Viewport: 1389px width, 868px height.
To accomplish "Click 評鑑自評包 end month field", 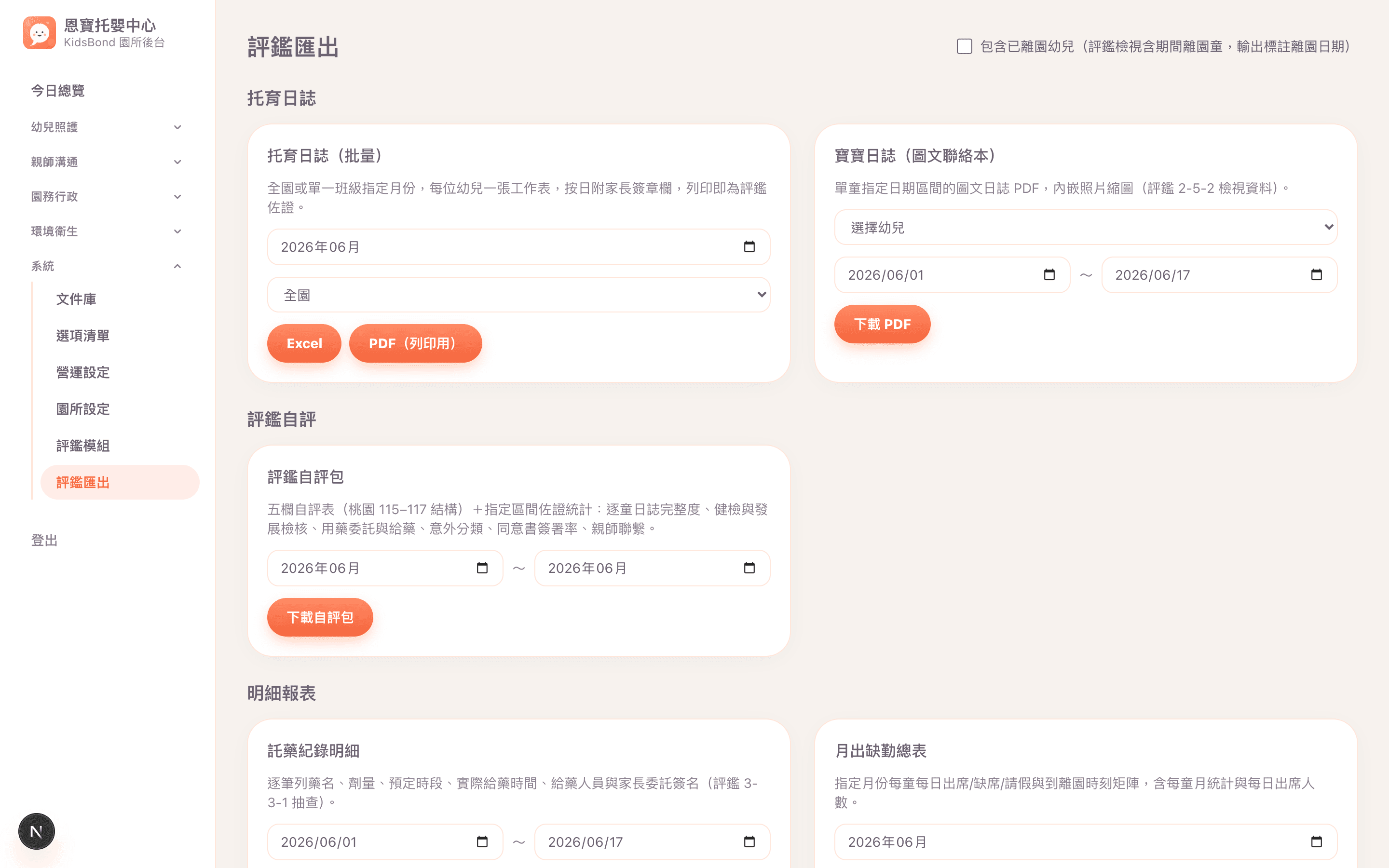I will pos(652,568).
